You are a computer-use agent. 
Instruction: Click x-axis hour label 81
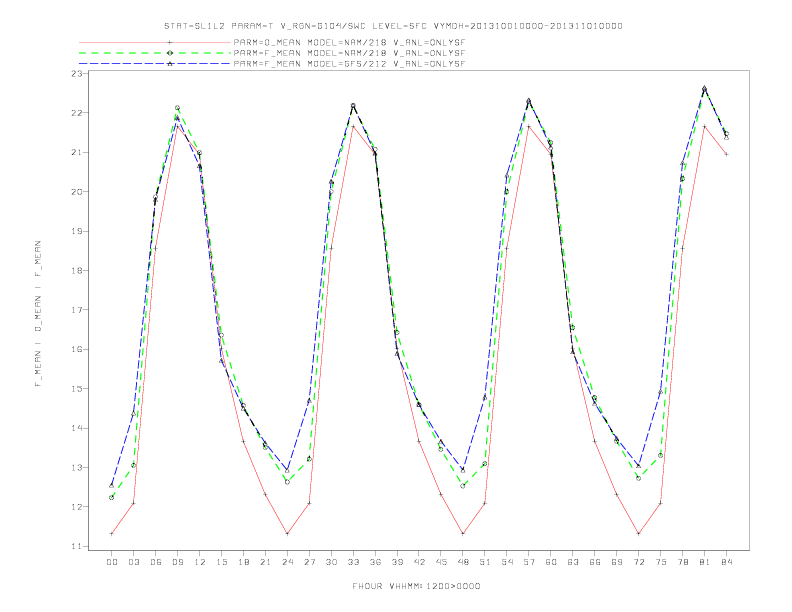pyautogui.click(x=705, y=562)
